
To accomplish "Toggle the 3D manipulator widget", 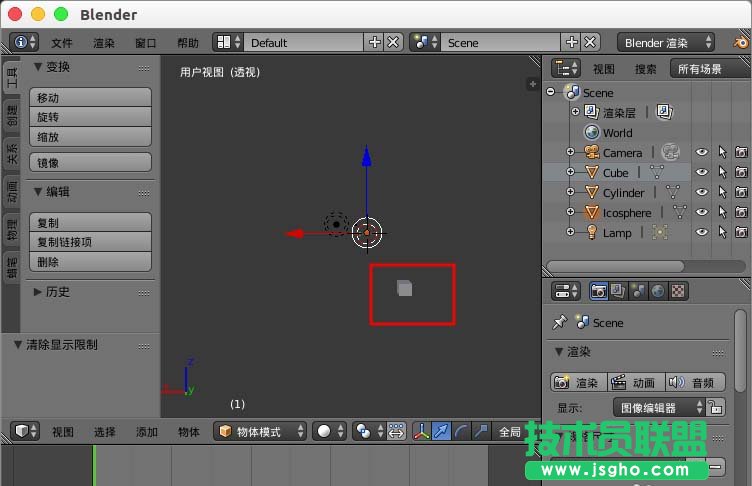I will (422, 431).
